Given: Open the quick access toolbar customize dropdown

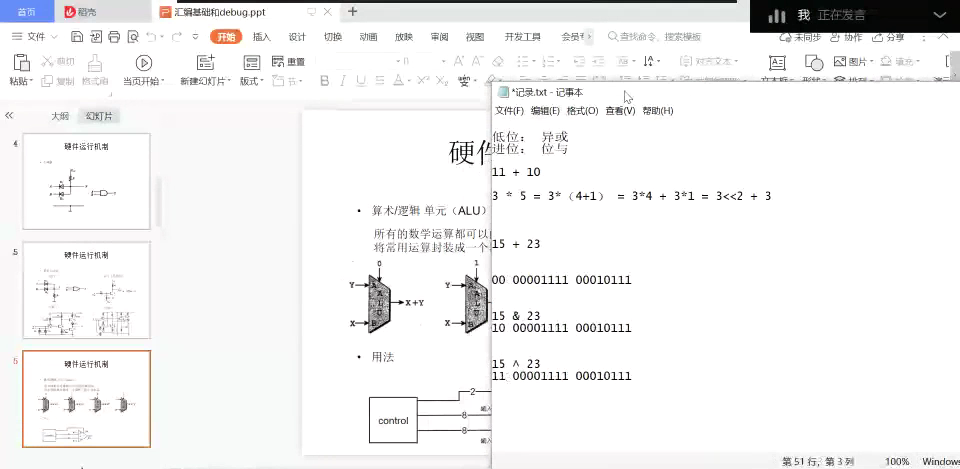Looking at the screenshot, I should [x=195, y=37].
